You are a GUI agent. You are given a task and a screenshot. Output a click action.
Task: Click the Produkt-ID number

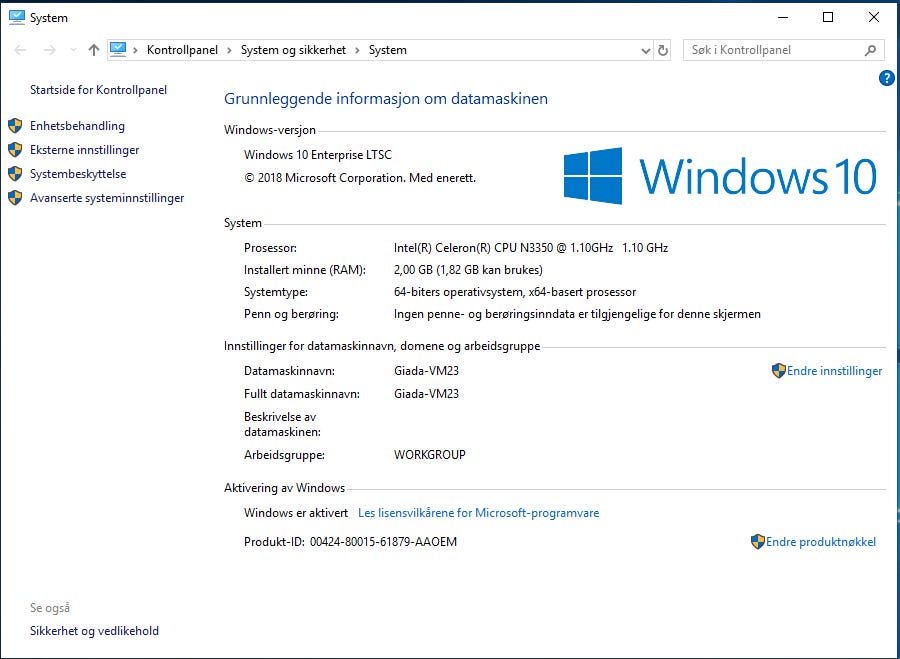(383, 542)
